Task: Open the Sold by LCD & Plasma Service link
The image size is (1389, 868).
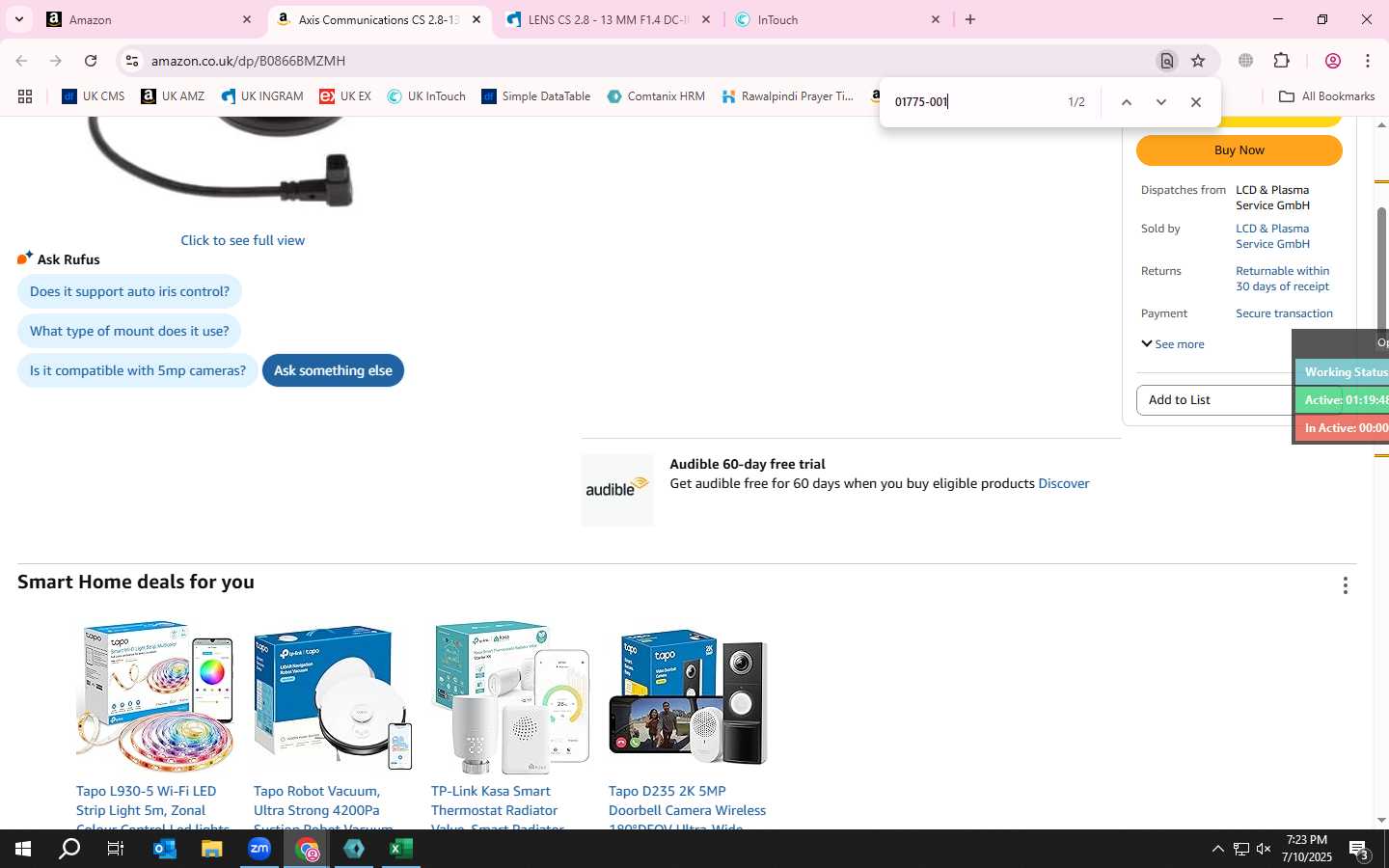Action: click(1272, 236)
